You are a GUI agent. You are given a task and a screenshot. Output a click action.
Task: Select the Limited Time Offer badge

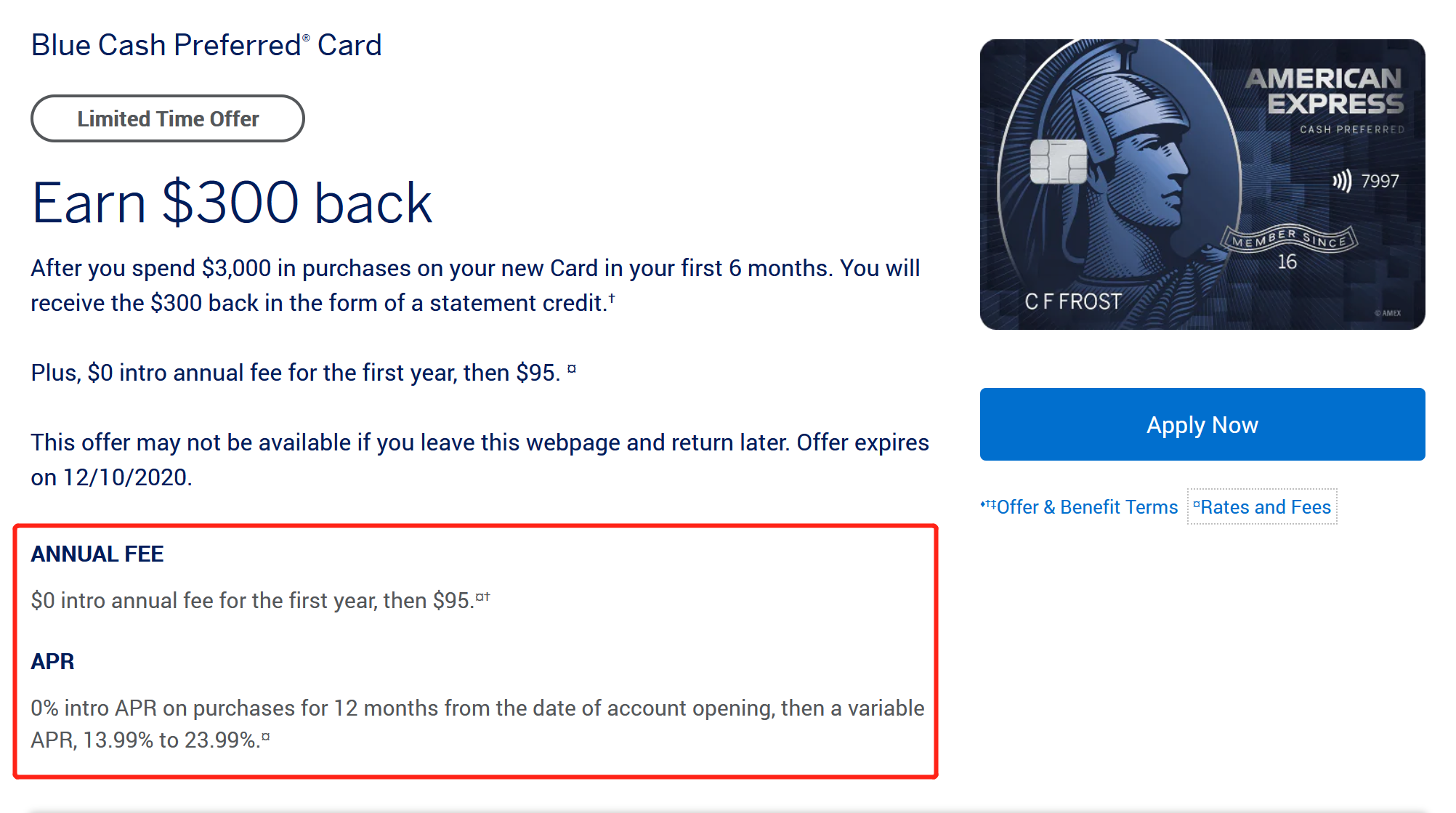(168, 118)
